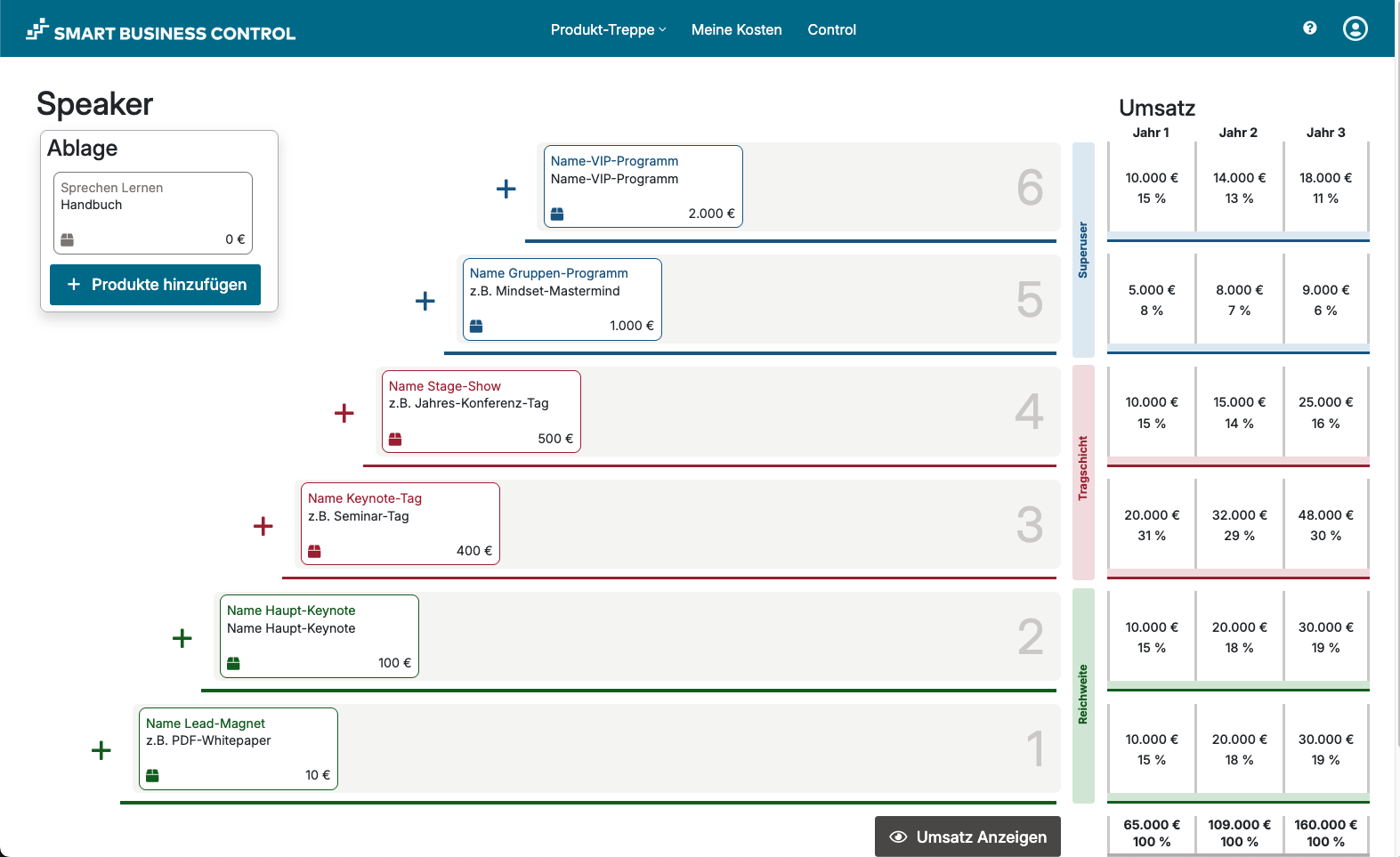Click the plus icon beside Name-VIP-Programm
This screenshot has height=857, width=1400.
click(506, 189)
